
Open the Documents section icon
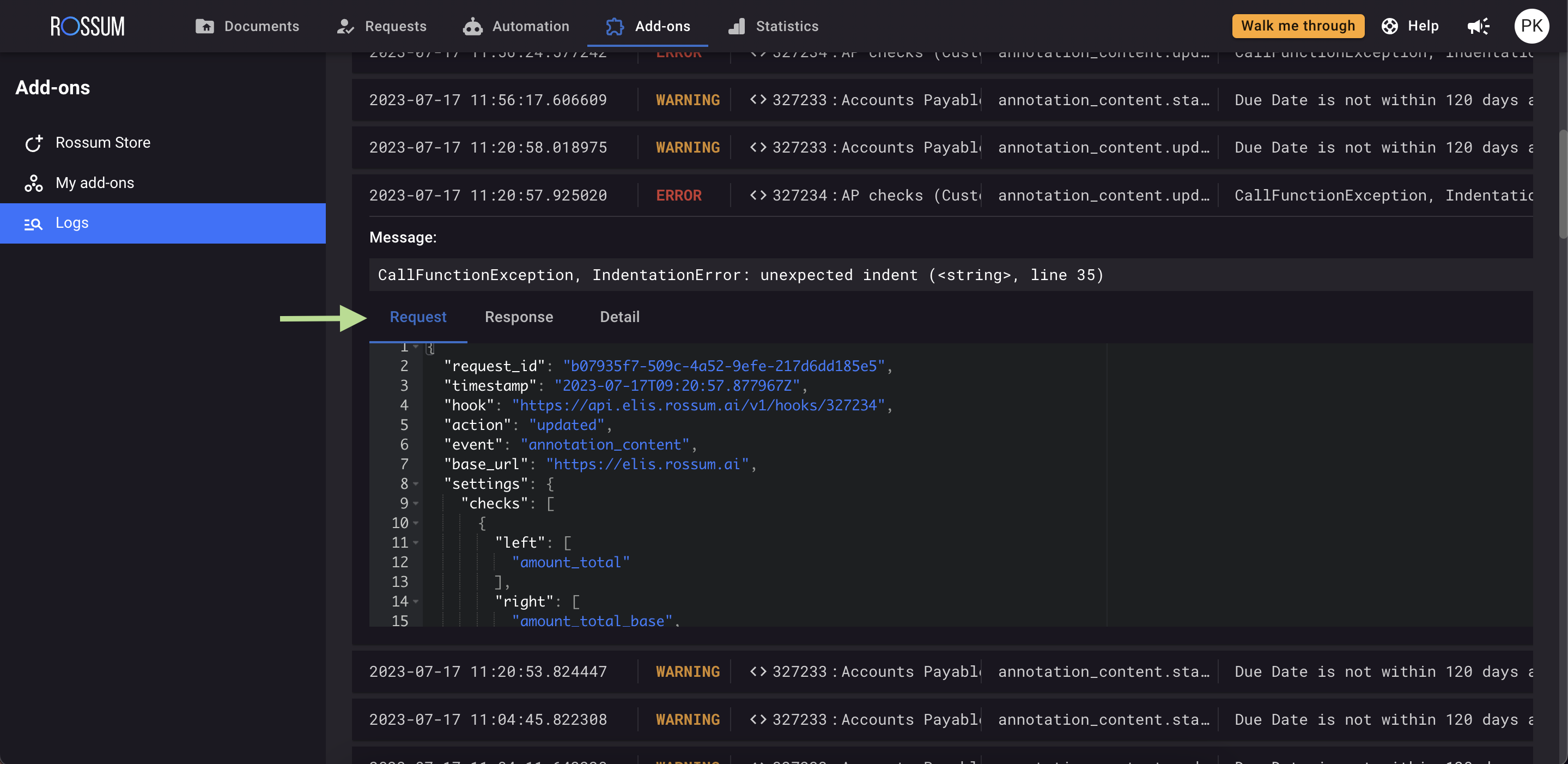[x=204, y=26]
